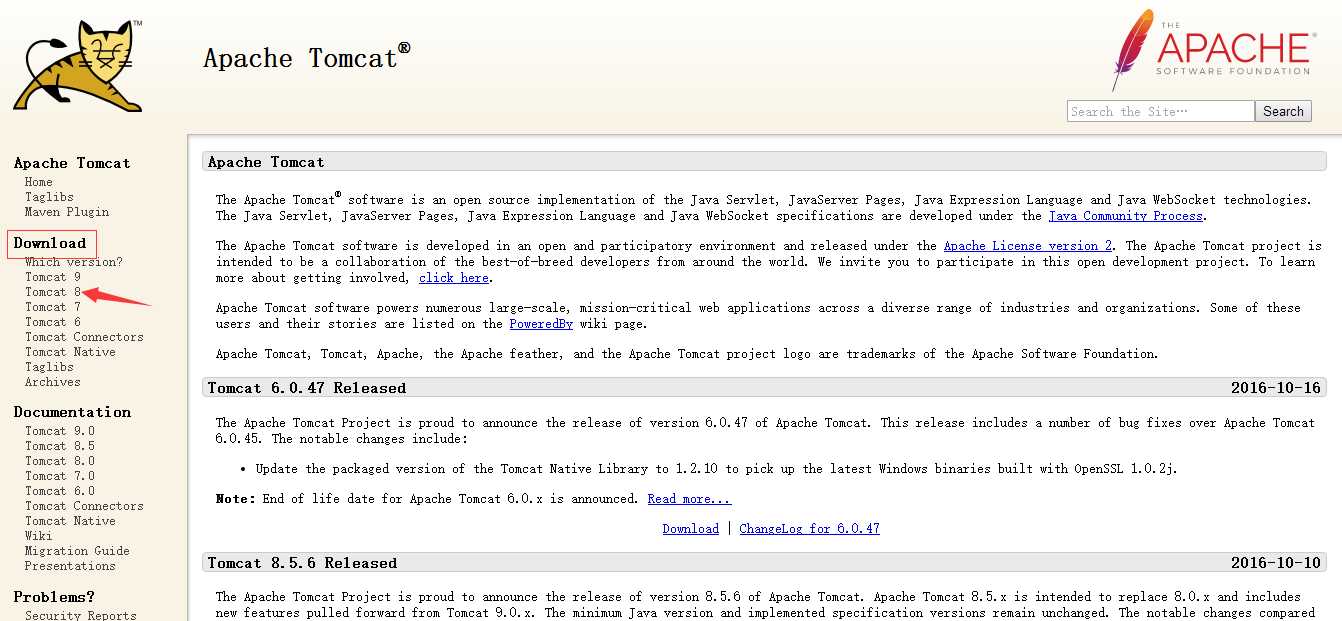Open the Security Reports link
This screenshot has width=1342, height=621.
tap(81, 615)
